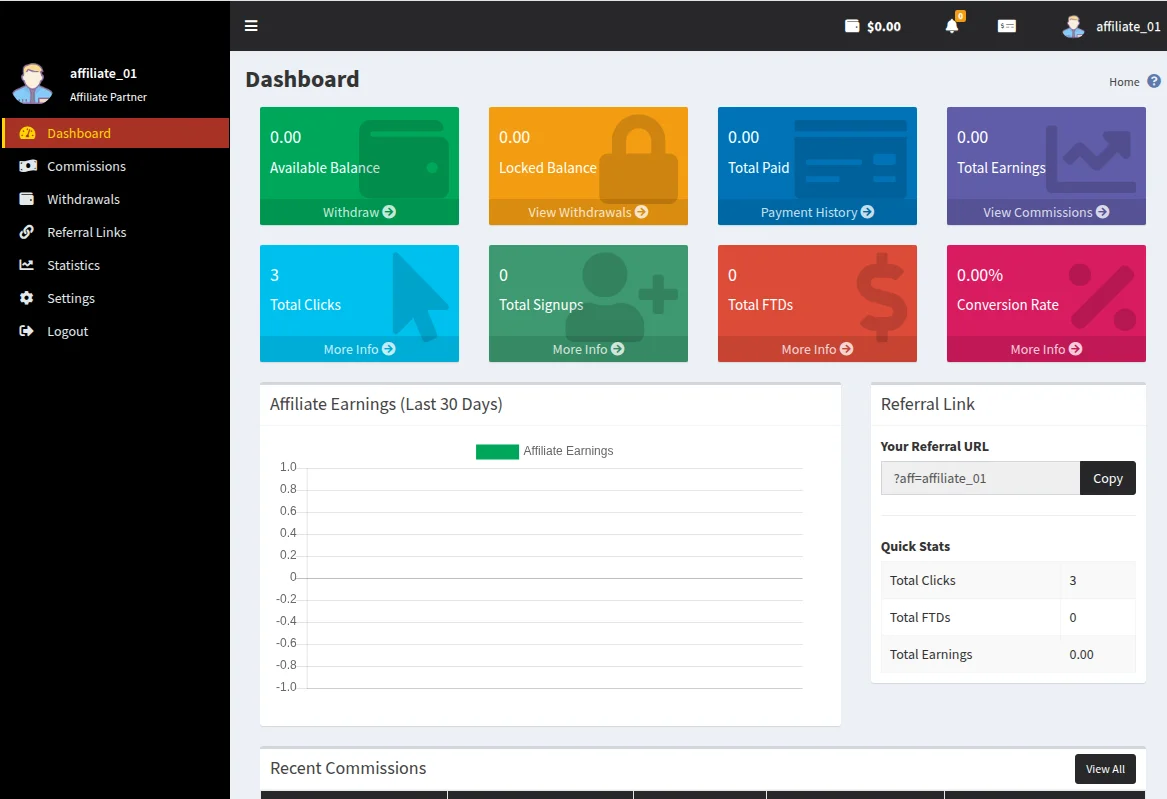Image resolution: width=1167 pixels, height=799 pixels.
Task: Click the Dashboard gauge icon in sidebar
Action: click(28, 133)
